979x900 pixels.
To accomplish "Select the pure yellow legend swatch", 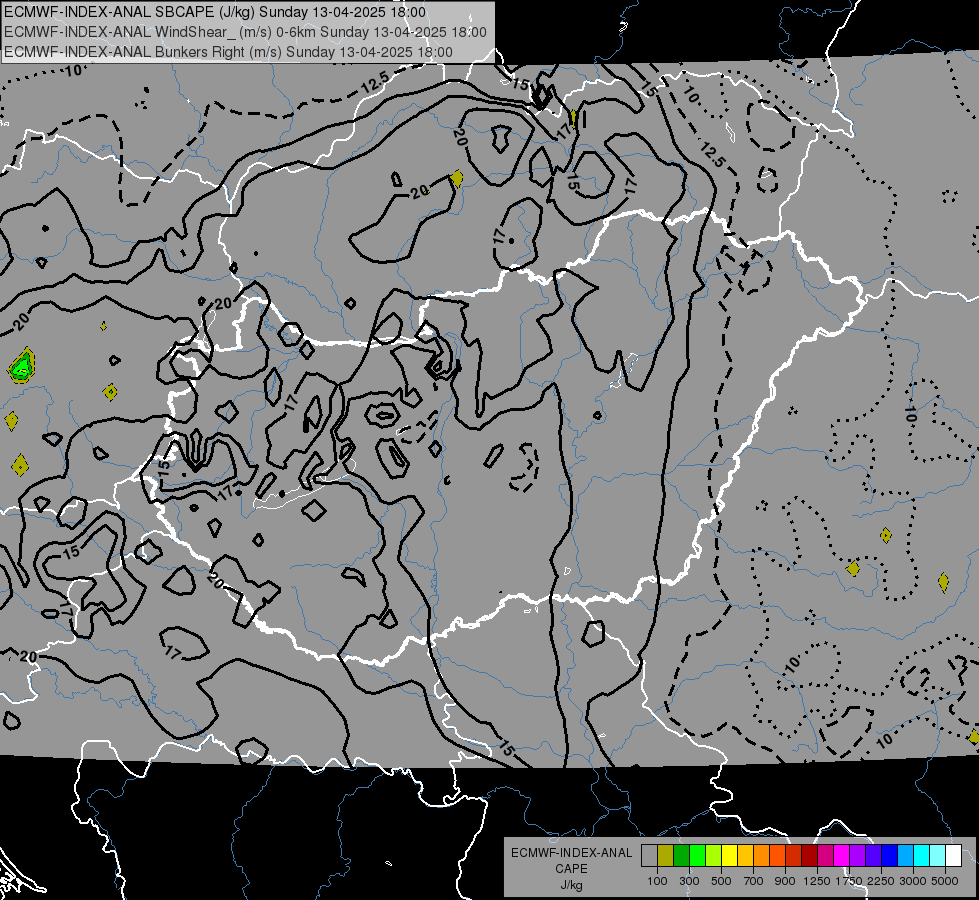I will 729,856.
